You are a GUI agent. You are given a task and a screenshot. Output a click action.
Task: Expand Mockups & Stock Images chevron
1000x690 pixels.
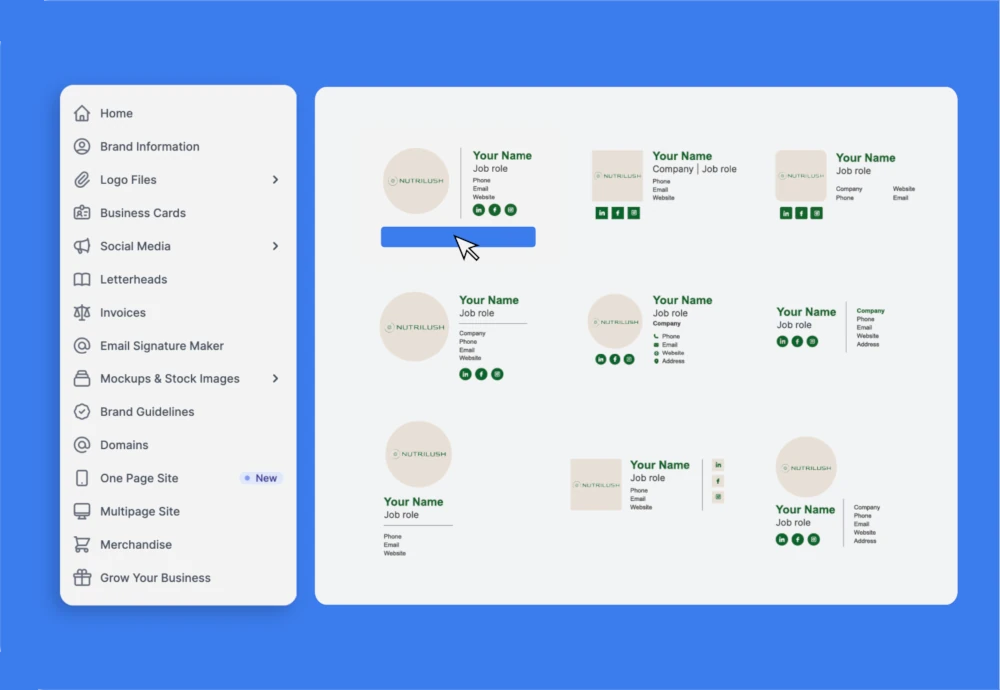(275, 379)
